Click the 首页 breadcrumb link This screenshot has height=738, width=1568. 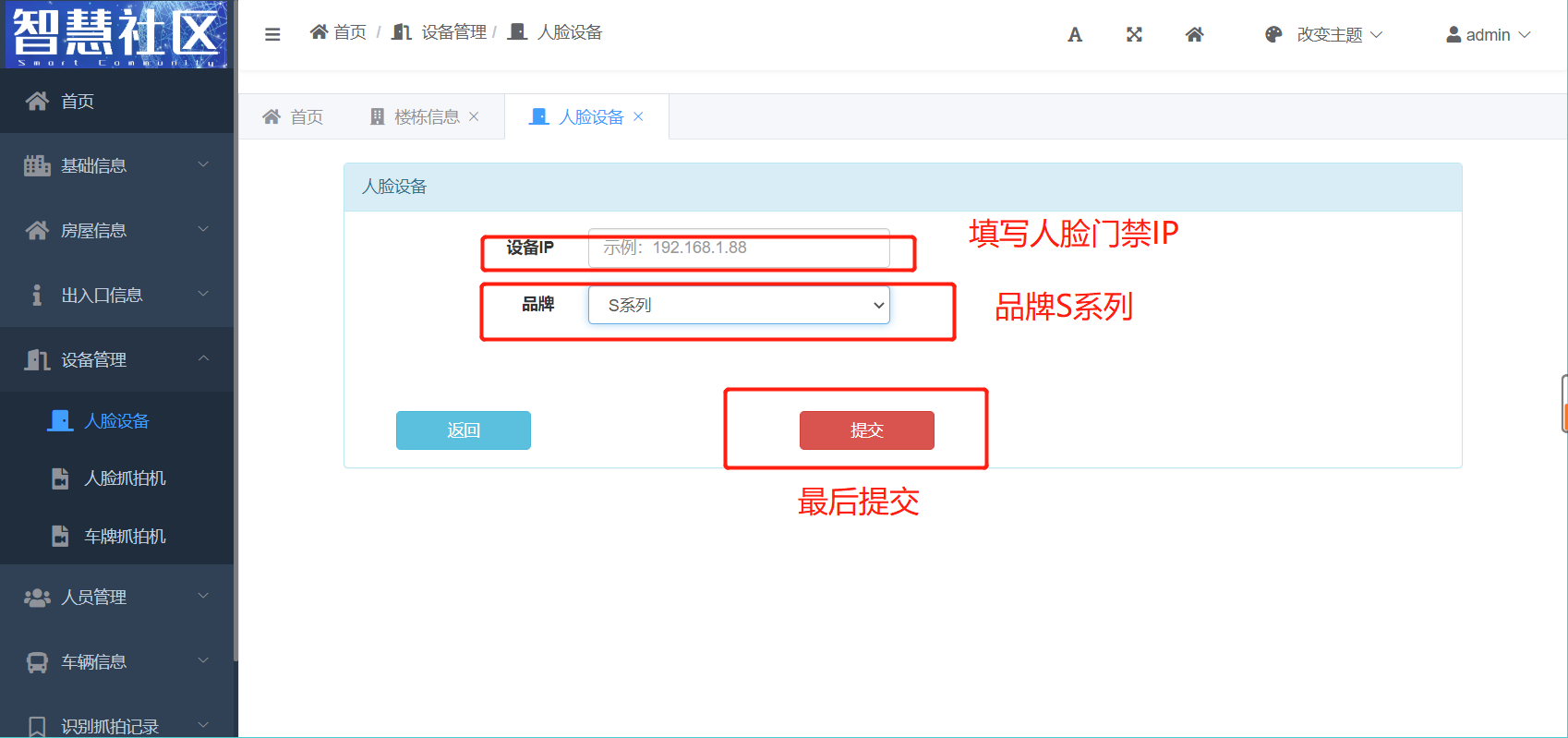[339, 32]
